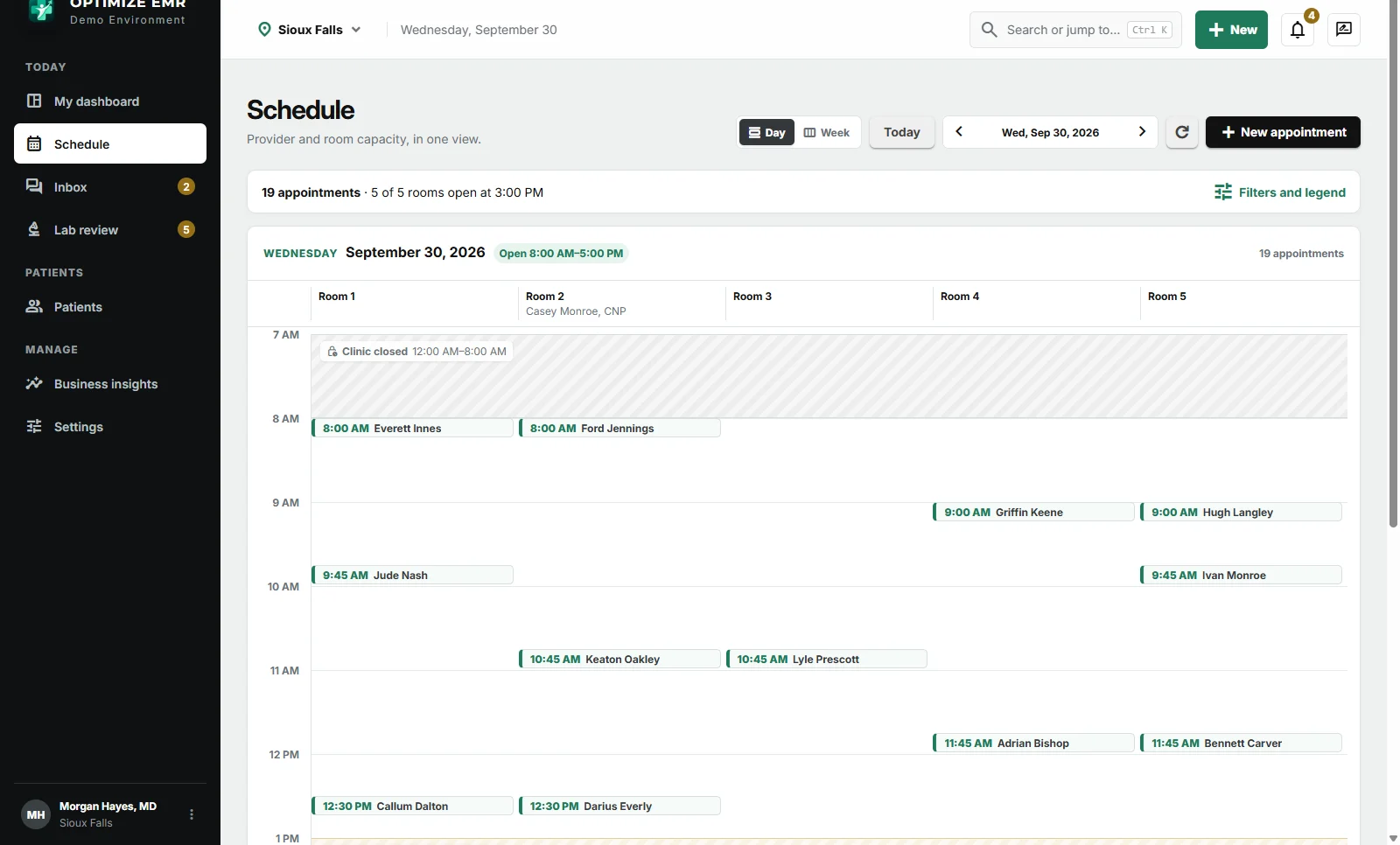The width and height of the screenshot is (1400, 845).
Task: Open Jude Nash 9:45 AM appointment
Action: pos(412,575)
